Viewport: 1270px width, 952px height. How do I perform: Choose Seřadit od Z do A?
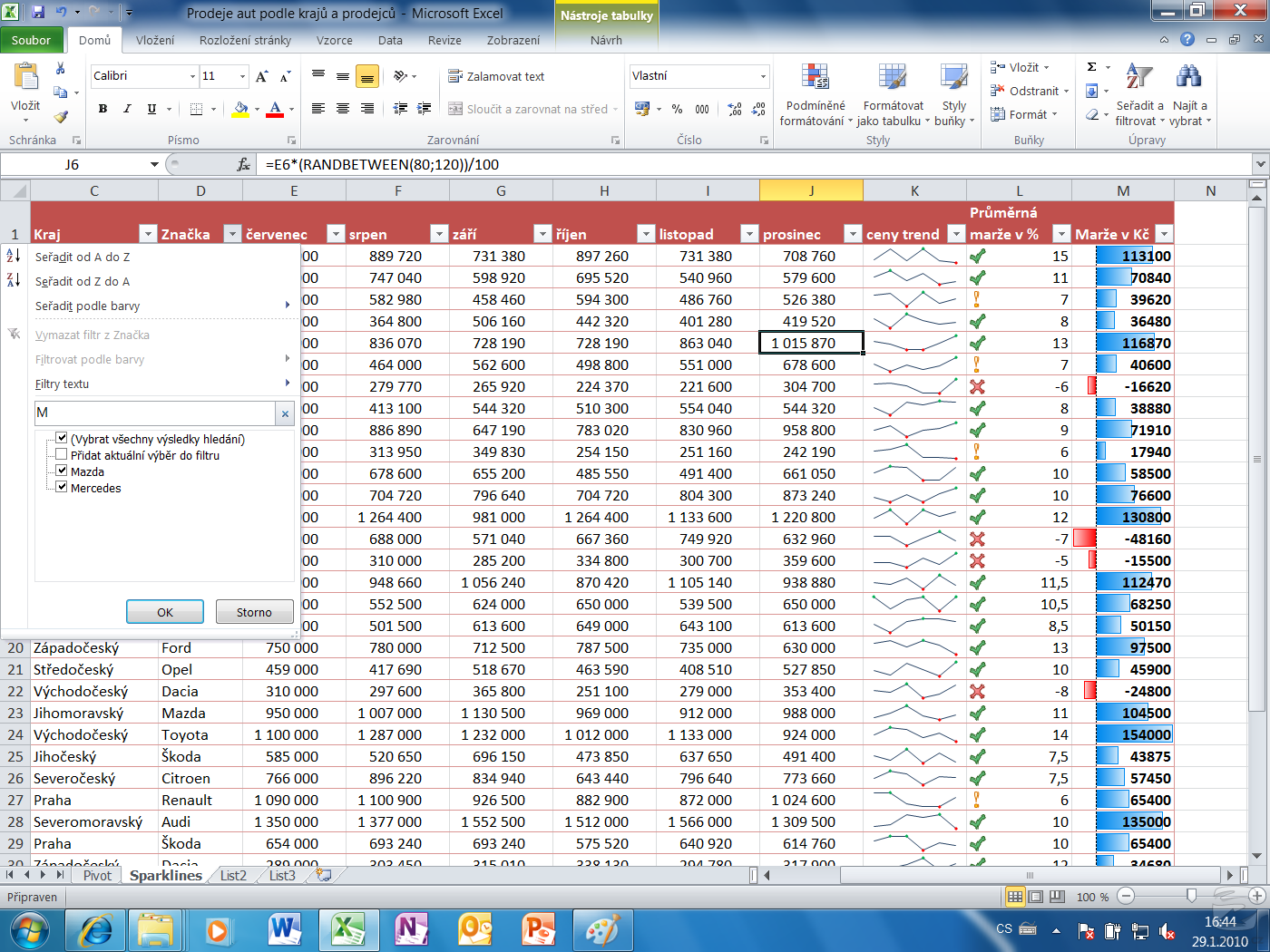(x=148, y=281)
